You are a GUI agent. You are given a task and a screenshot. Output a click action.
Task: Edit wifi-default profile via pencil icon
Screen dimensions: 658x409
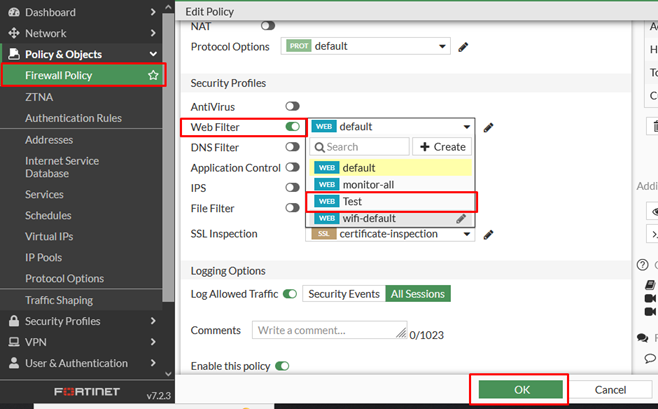461,218
